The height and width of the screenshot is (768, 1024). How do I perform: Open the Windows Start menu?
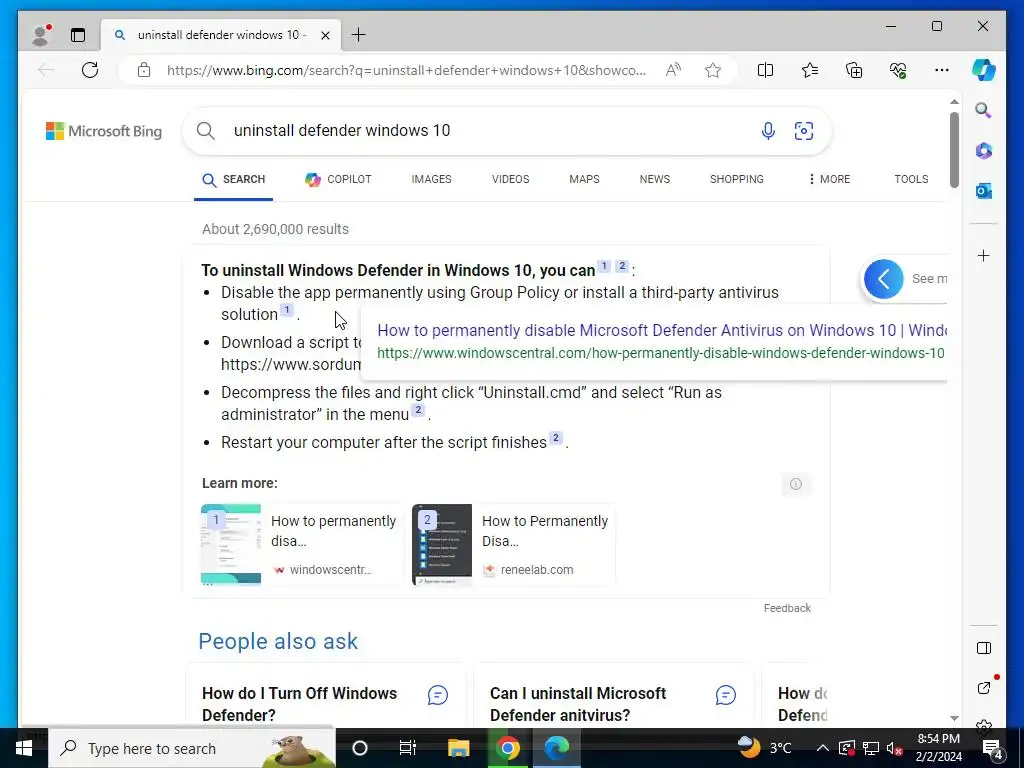click(24, 748)
